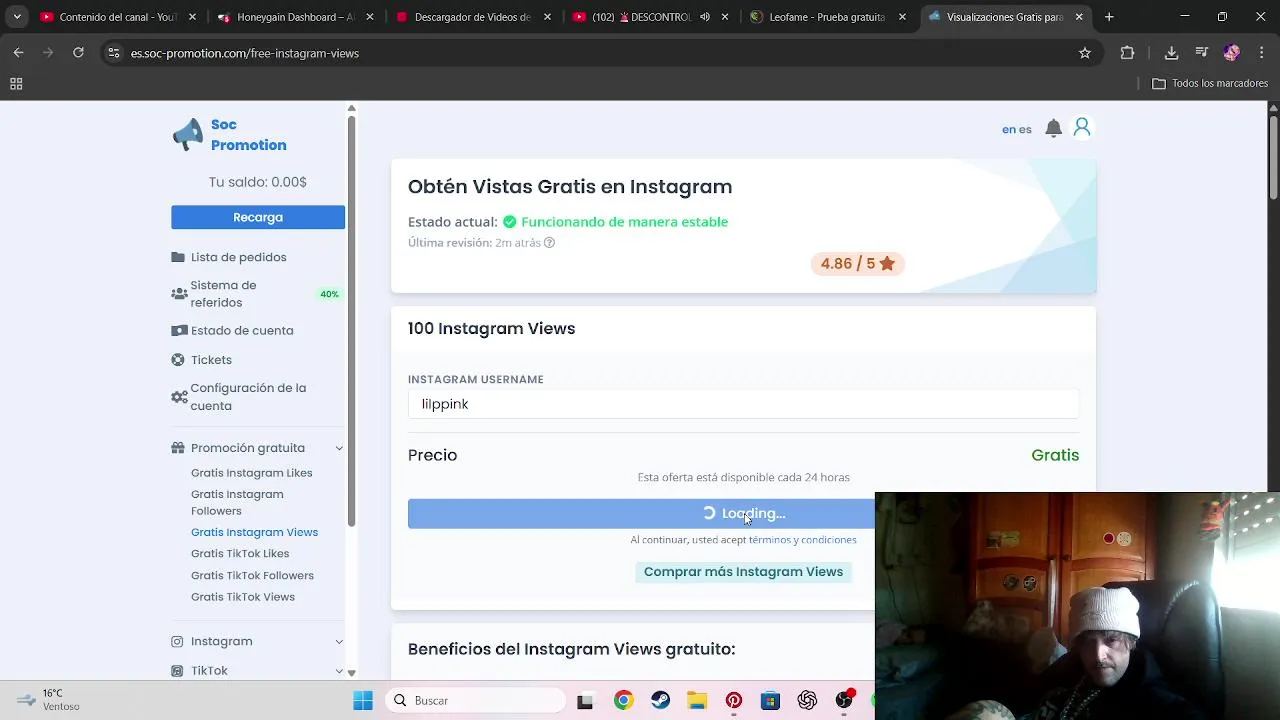Open ChatGPT from the taskbar
1280x720 pixels.
coord(807,701)
